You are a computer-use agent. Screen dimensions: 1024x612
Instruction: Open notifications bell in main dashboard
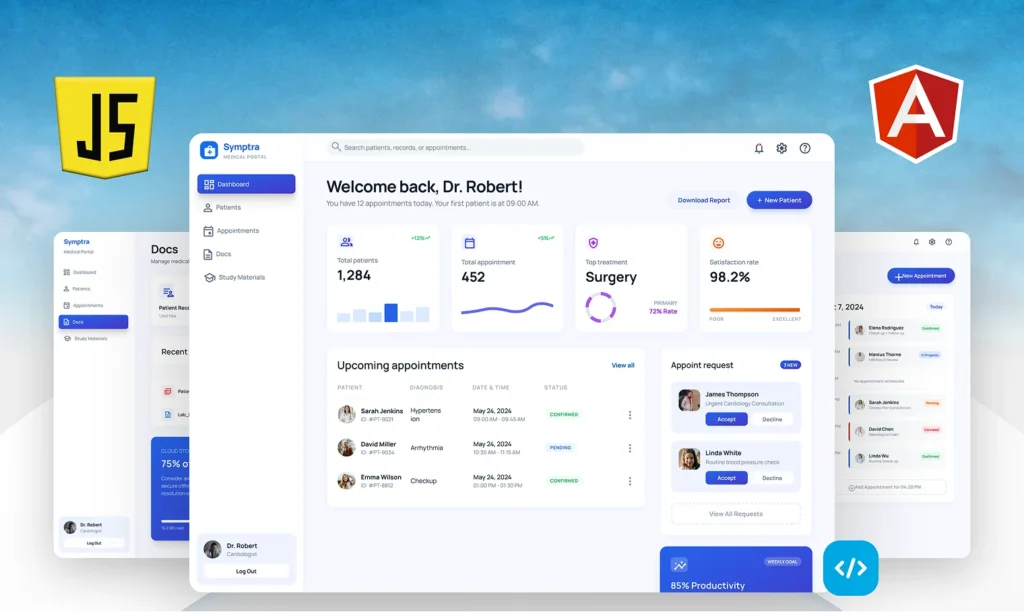coord(759,148)
